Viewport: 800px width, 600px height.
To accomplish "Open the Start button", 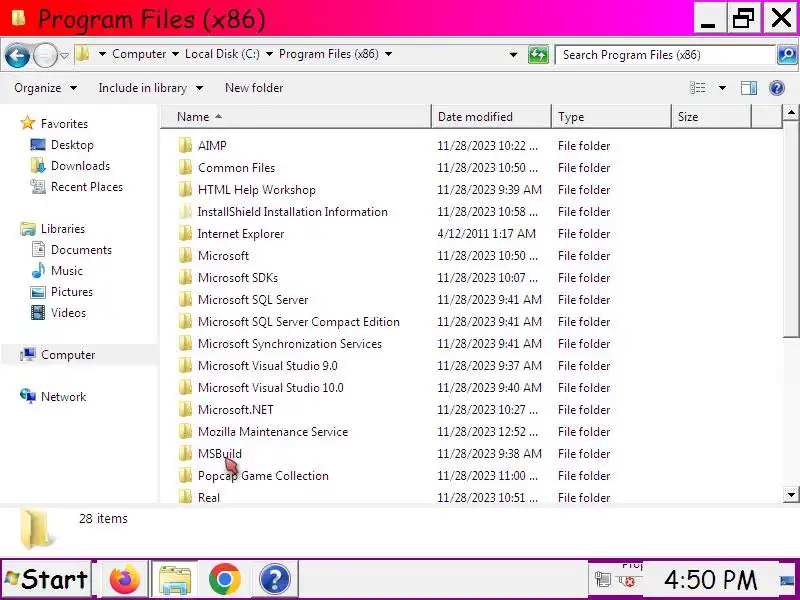I will [46, 579].
